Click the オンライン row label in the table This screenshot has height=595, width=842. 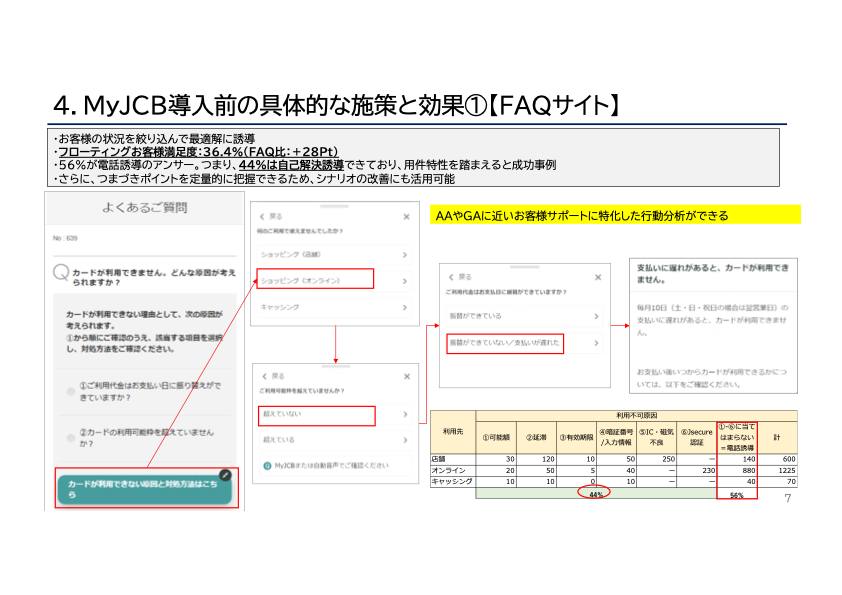pos(453,470)
